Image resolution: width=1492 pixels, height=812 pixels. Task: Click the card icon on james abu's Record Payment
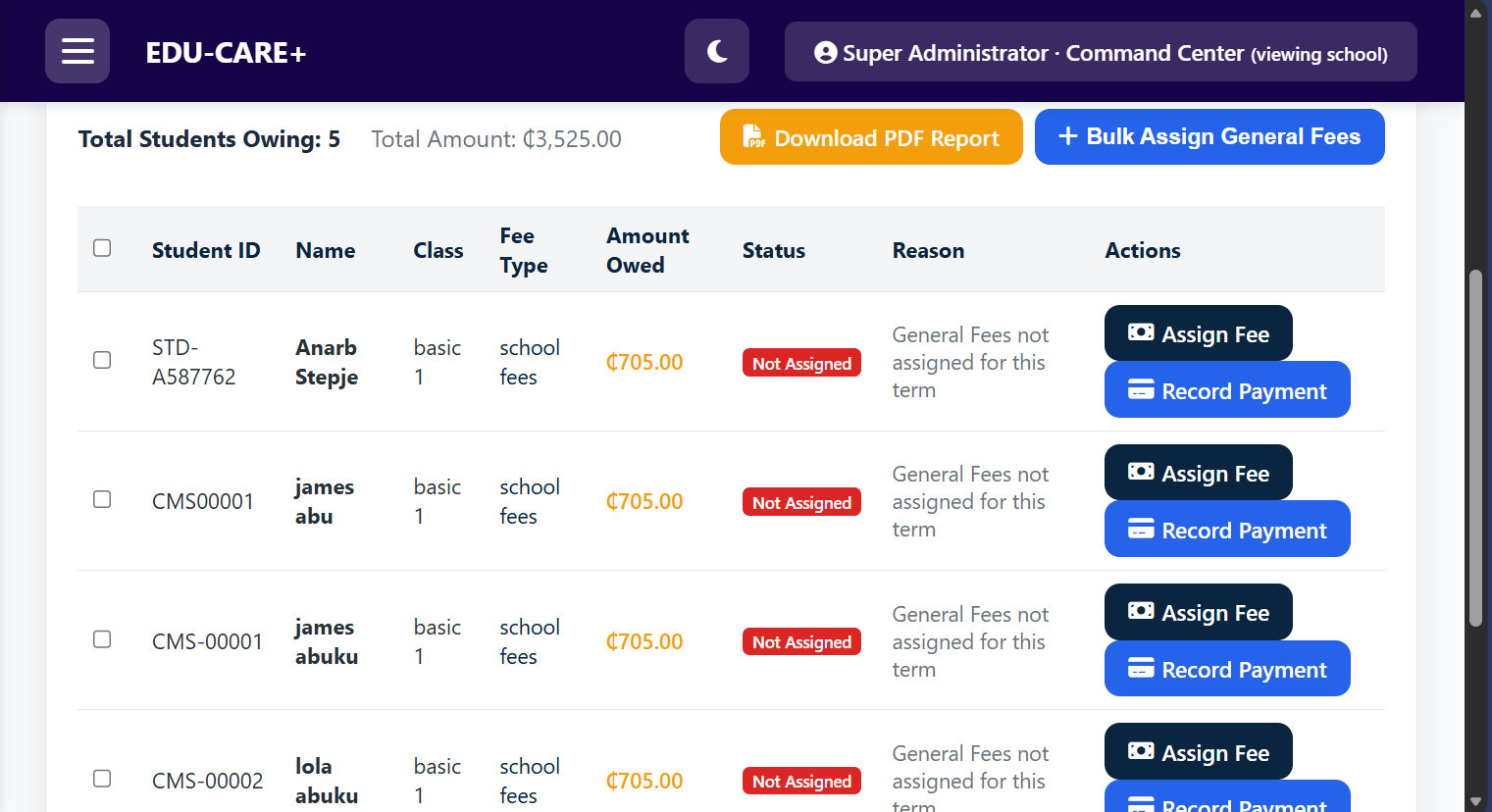point(1141,530)
